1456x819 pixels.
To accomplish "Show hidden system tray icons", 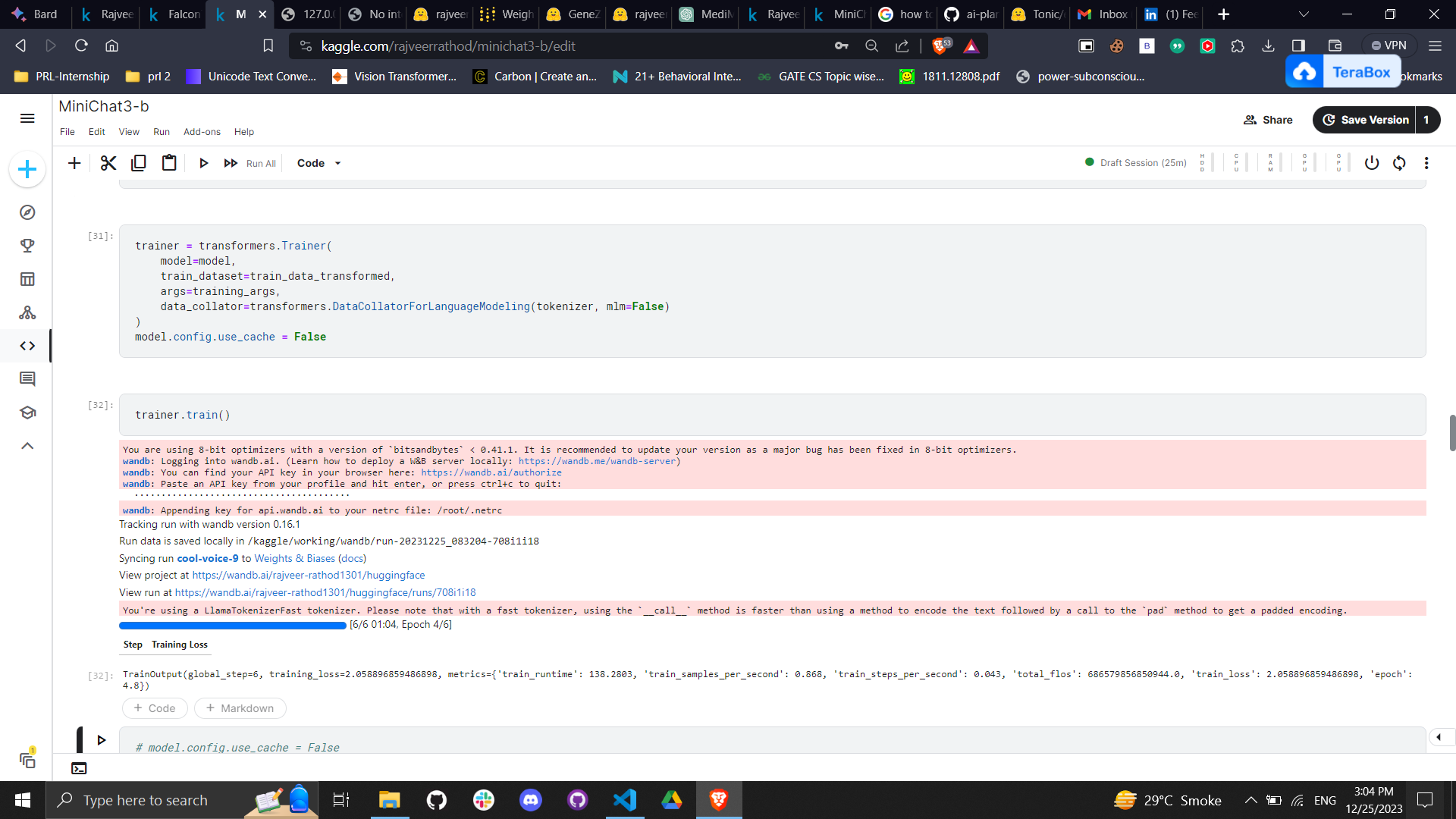I will click(1251, 800).
